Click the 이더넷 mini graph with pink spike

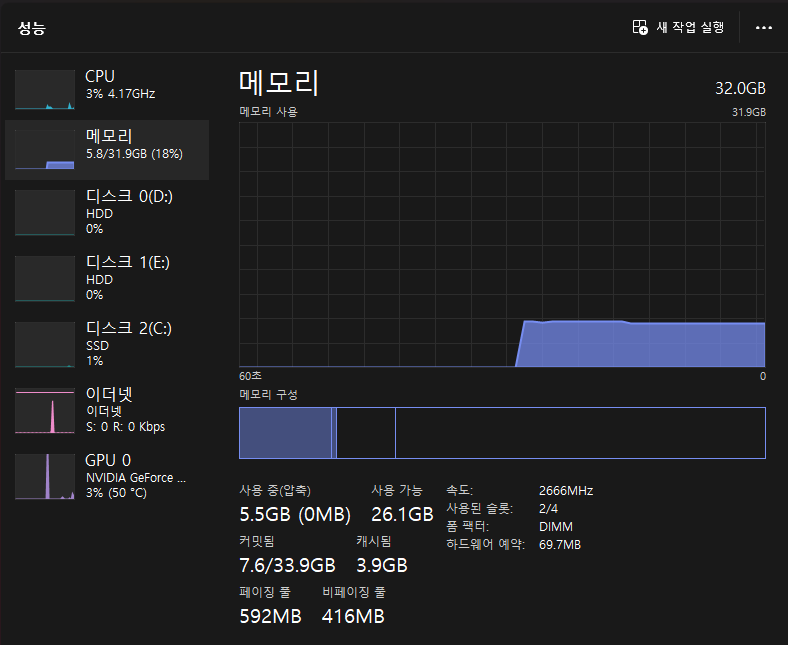45,410
